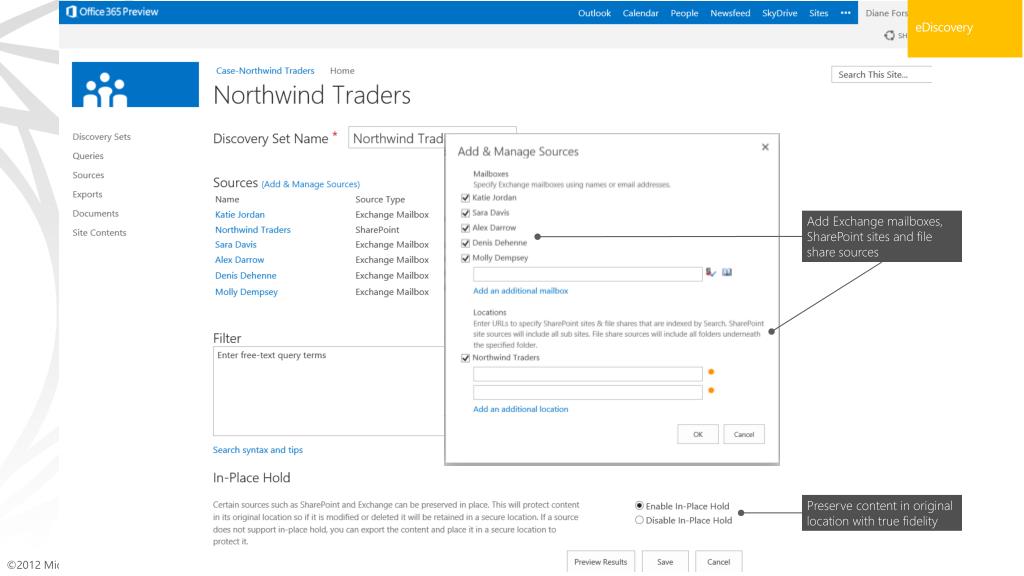Click Case-Northwind Traders breadcrumb link
This screenshot has width=1024, height=576.
point(265,71)
